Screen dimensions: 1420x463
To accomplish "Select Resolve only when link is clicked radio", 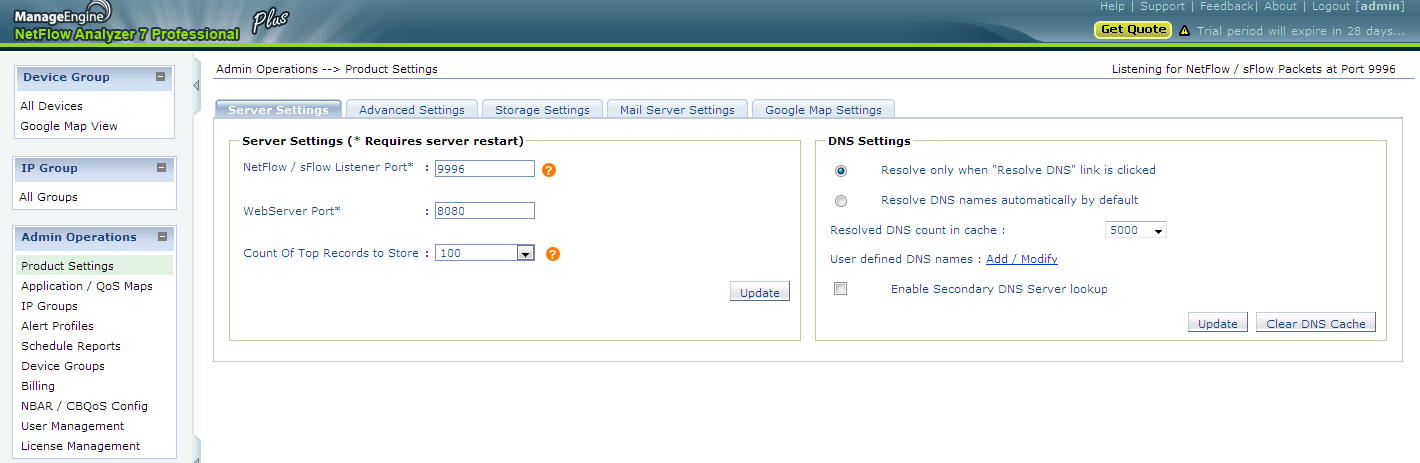I will pos(841,171).
